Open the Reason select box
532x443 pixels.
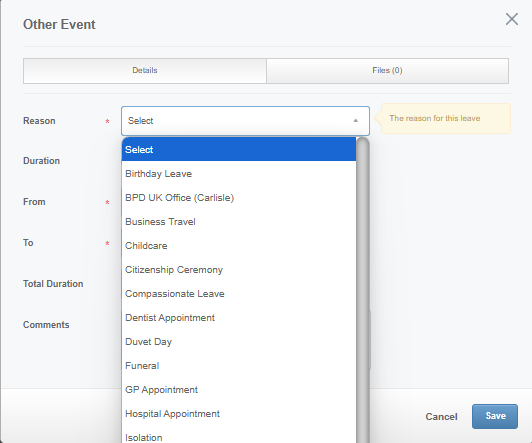(245, 121)
